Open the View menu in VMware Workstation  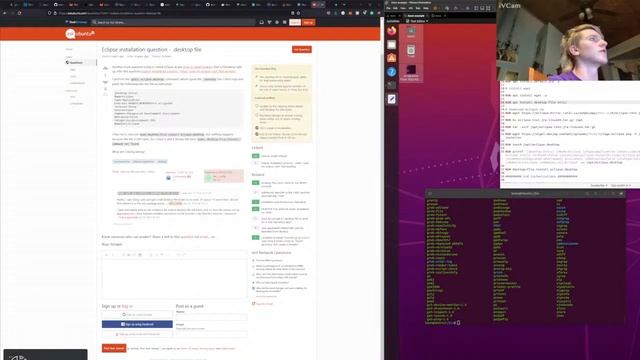[403, 8]
